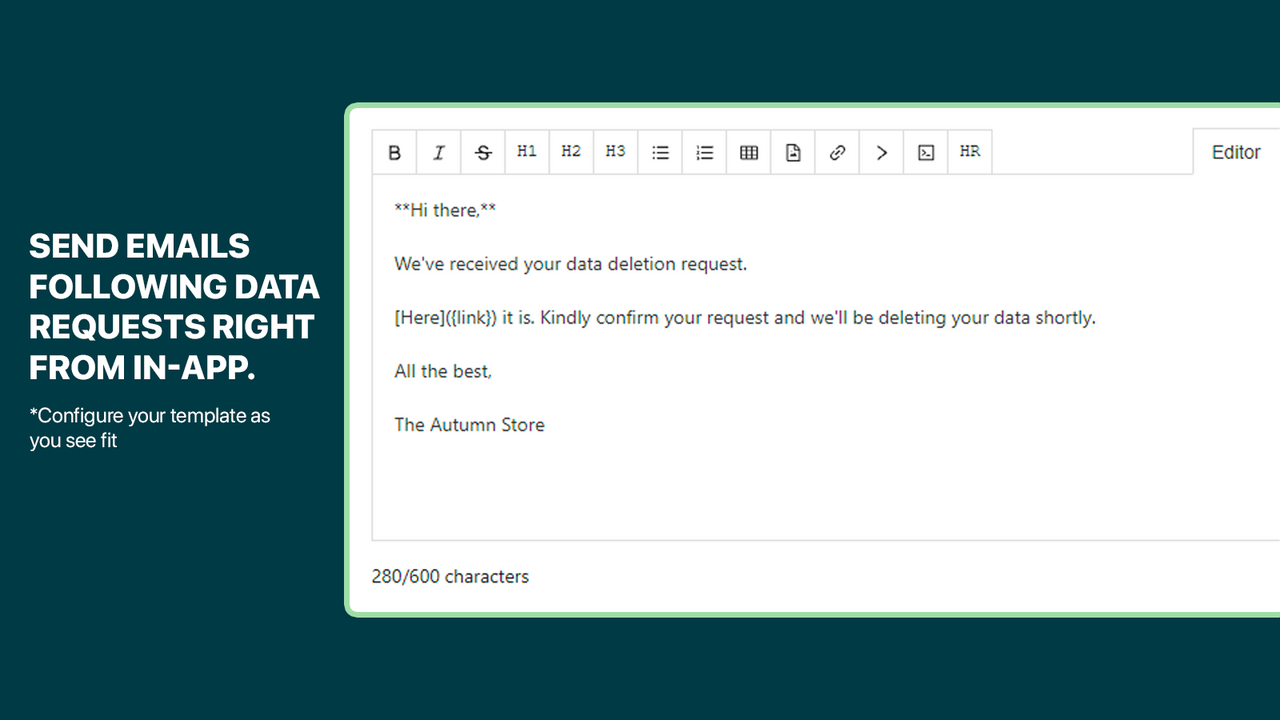Insert an H2 heading
The image size is (1280, 720).
[571, 152]
